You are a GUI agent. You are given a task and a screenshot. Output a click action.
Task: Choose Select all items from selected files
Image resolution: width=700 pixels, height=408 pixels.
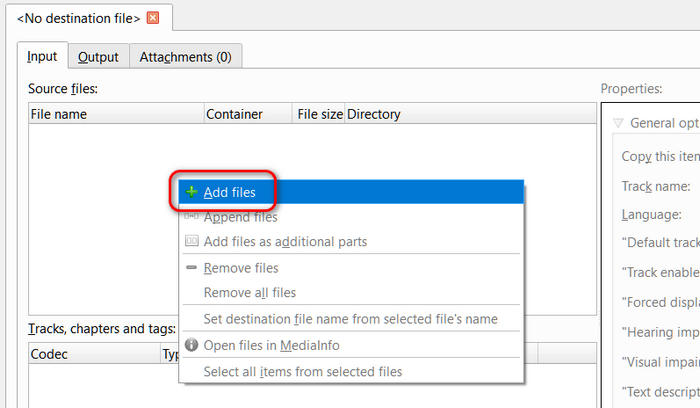click(x=351, y=371)
